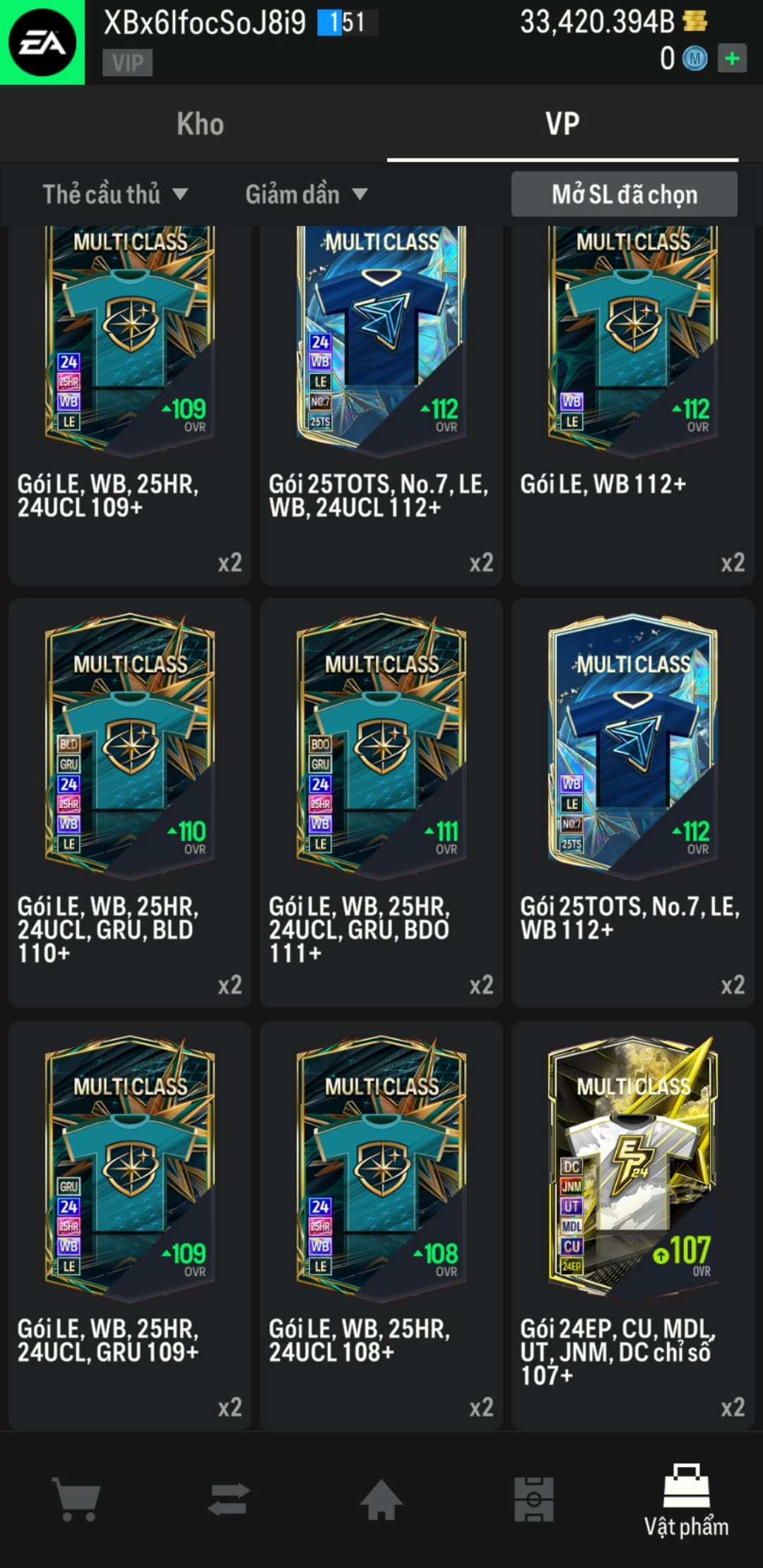Select the Gói 25TOTS, No.7, LE, WB 112+ pack
763x1568 pixels.
(x=633, y=803)
